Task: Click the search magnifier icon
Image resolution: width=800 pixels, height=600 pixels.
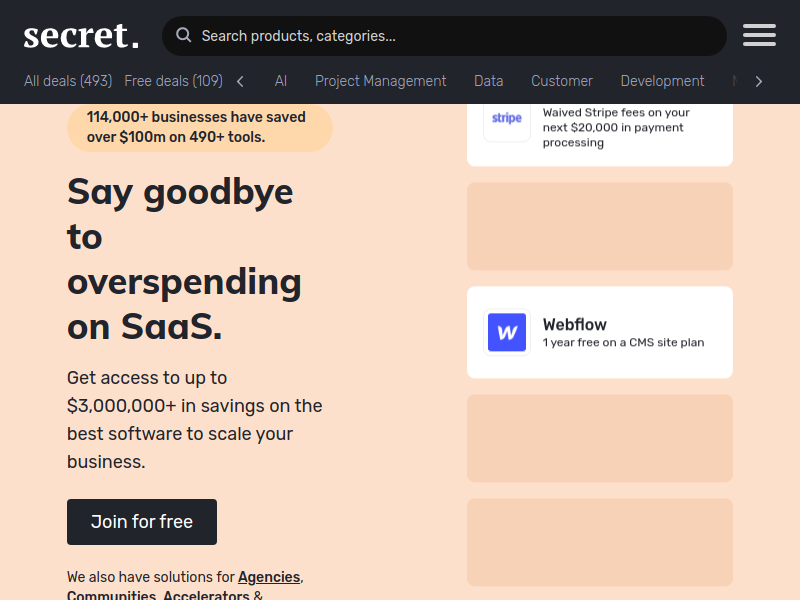Action: click(183, 35)
